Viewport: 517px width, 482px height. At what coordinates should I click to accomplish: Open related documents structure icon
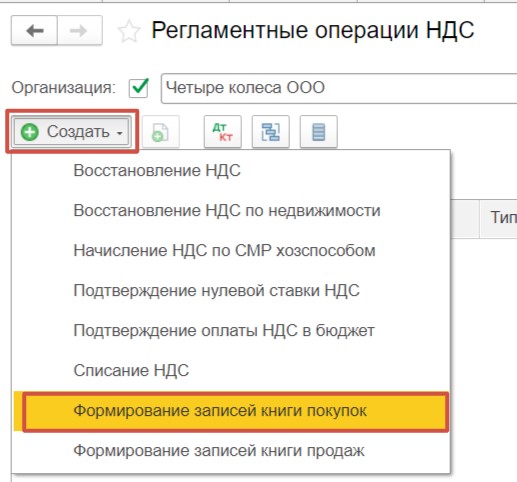pos(271,132)
